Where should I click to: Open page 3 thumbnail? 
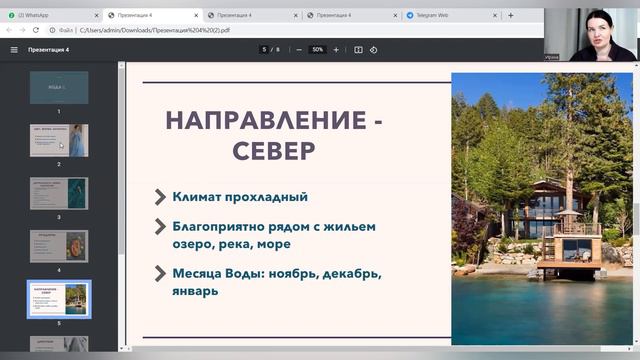tap(59, 193)
